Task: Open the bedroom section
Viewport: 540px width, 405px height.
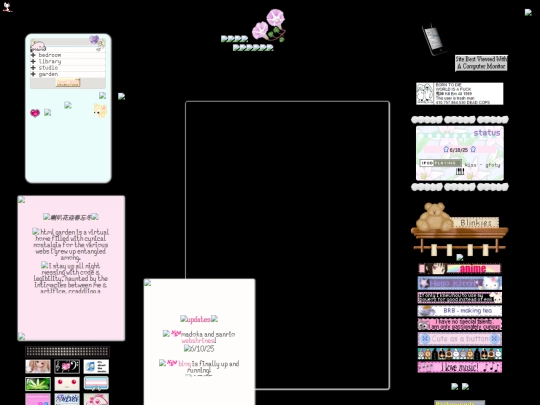Action: tap(50, 55)
